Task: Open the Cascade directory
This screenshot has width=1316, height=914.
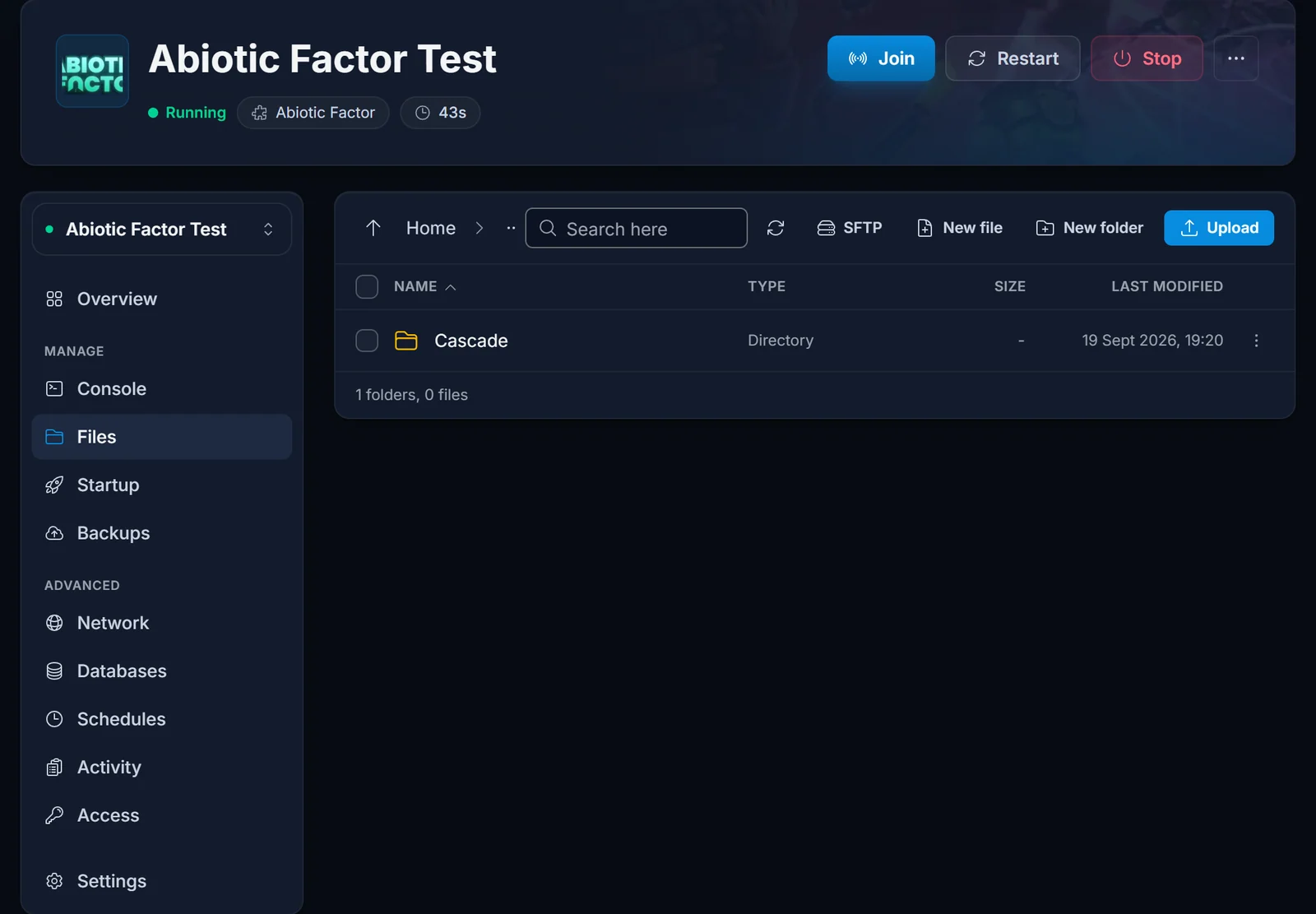Action: (x=471, y=341)
